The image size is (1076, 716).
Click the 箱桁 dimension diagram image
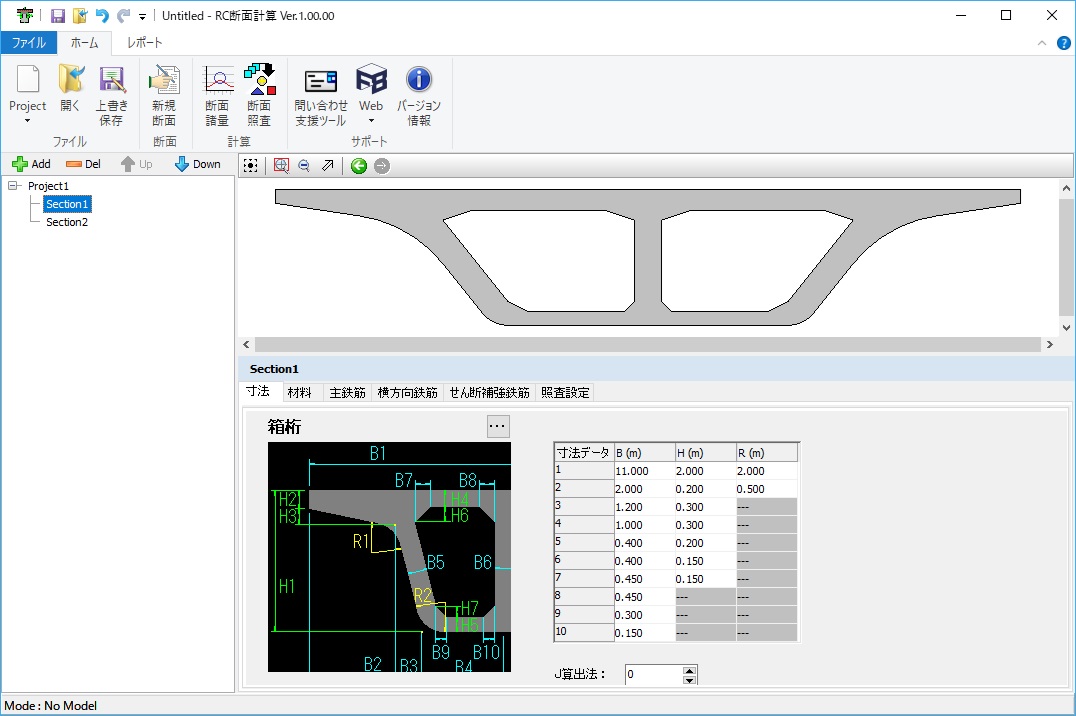[x=389, y=557]
